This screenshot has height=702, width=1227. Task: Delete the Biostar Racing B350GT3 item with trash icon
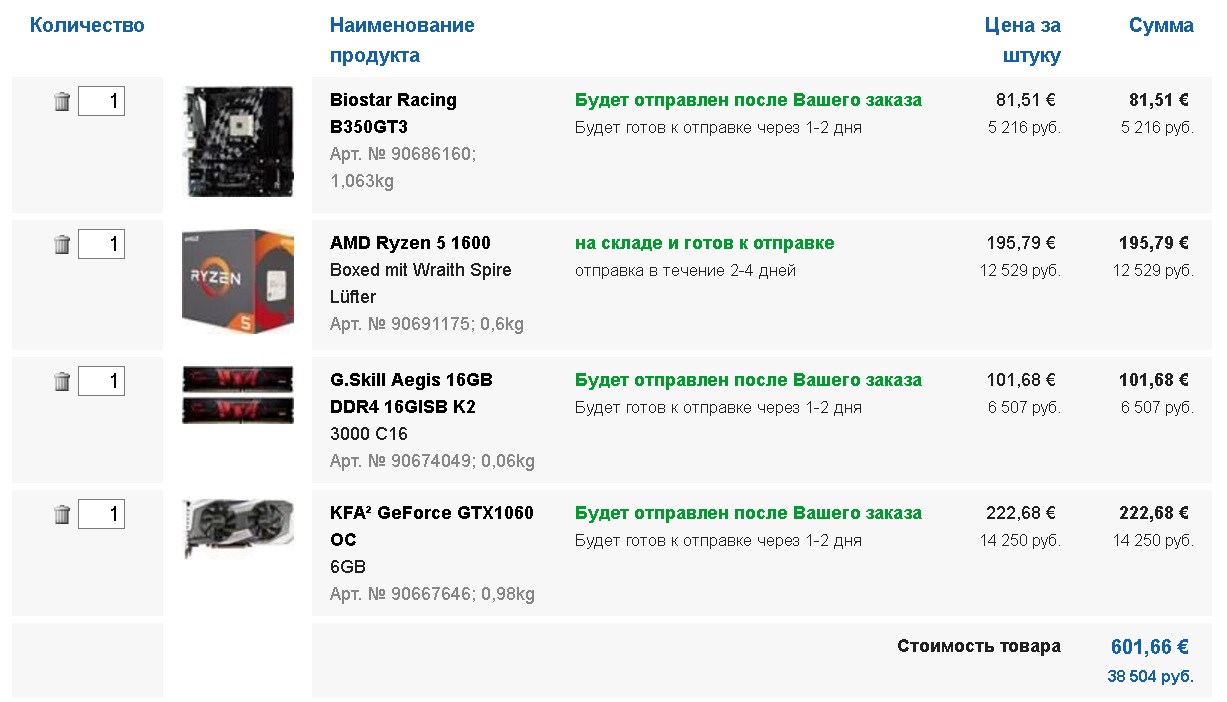(x=62, y=101)
